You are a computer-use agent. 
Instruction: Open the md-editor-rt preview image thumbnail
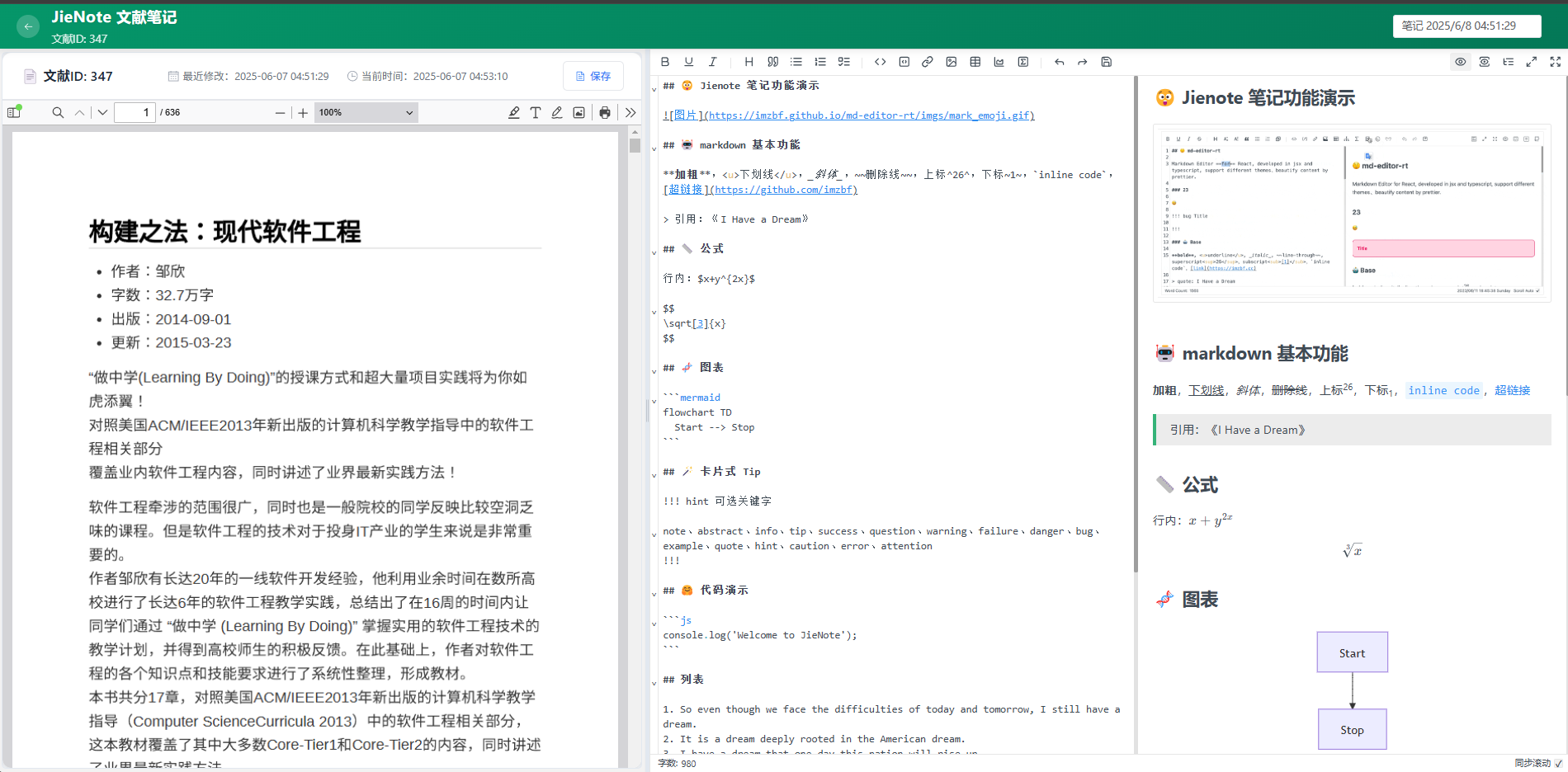(1352, 214)
